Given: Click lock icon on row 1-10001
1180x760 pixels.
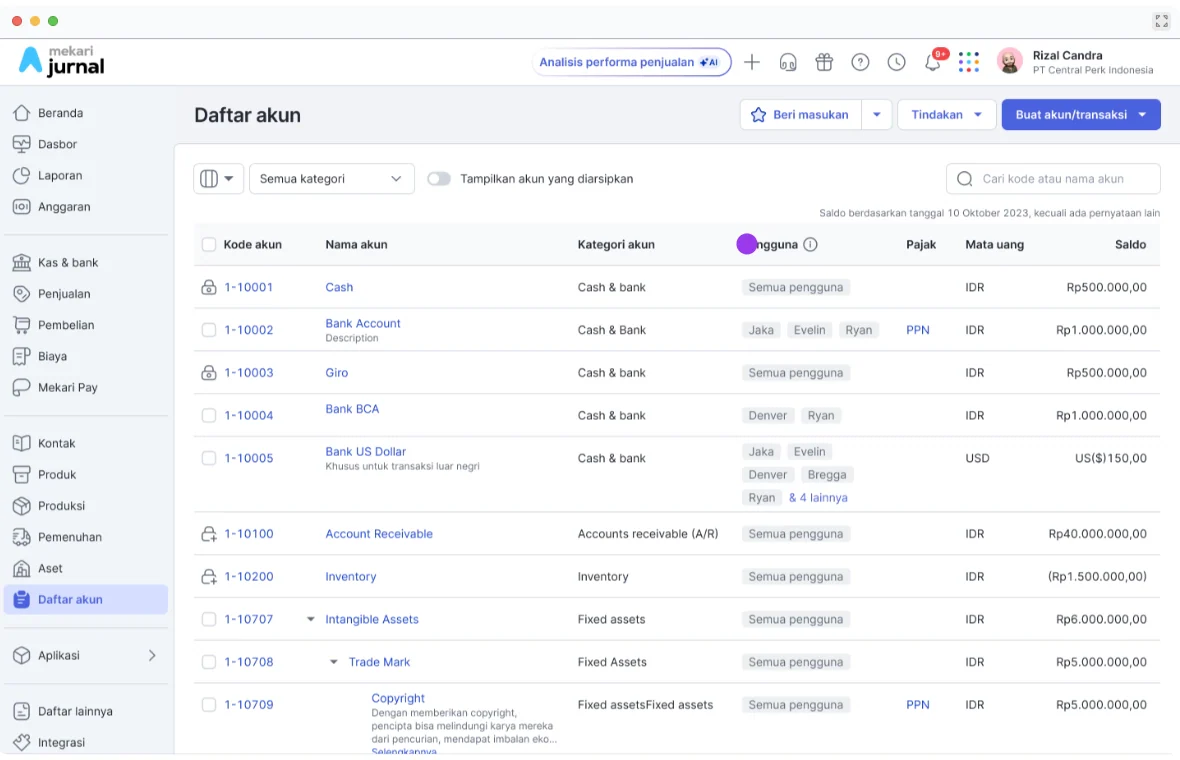Looking at the screenshot, I should (x=209, y=287).
